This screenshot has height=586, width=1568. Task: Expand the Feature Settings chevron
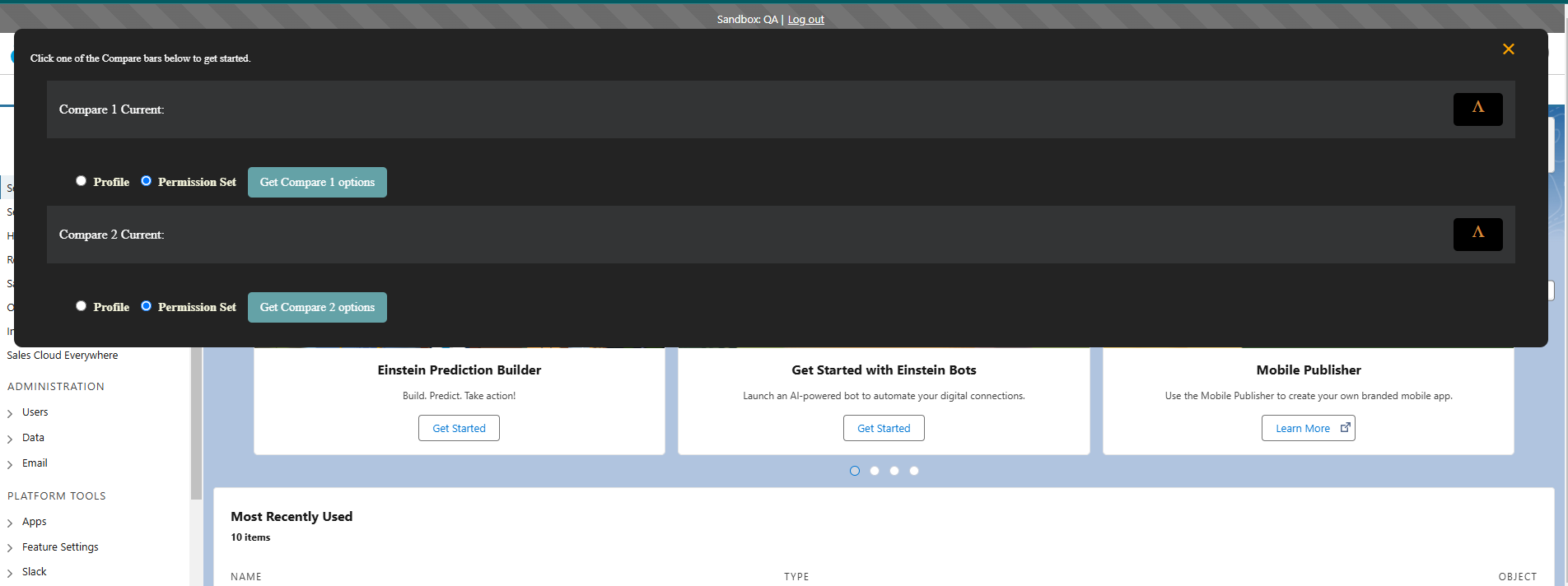point(10,548)
